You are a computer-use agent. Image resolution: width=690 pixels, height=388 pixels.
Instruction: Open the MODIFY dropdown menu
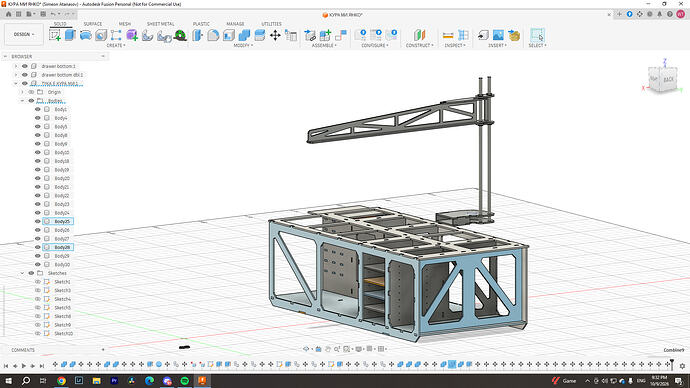coord(243,45)
